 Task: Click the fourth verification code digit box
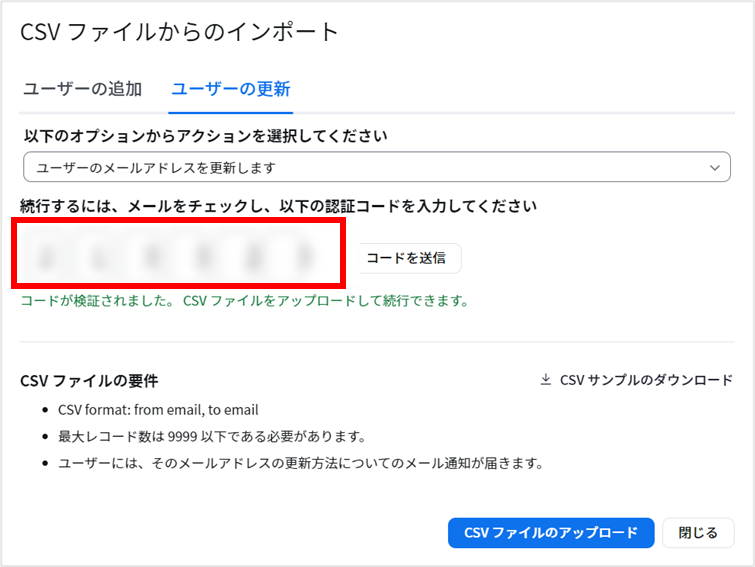(x=203, y=256)
